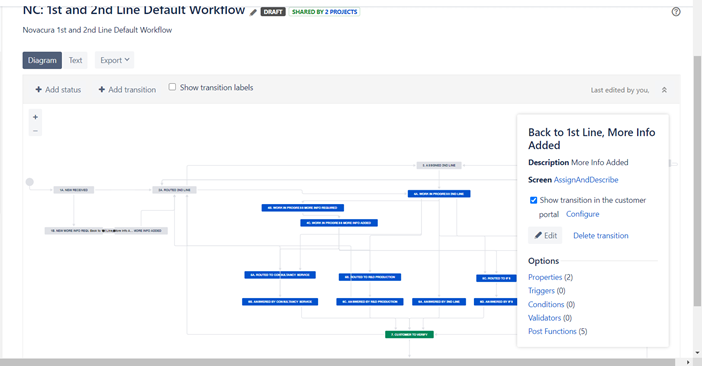Viewport: 702px width, 366px height.
Task: Zoom in with the plus icon
Action: (x=35, y=117)
